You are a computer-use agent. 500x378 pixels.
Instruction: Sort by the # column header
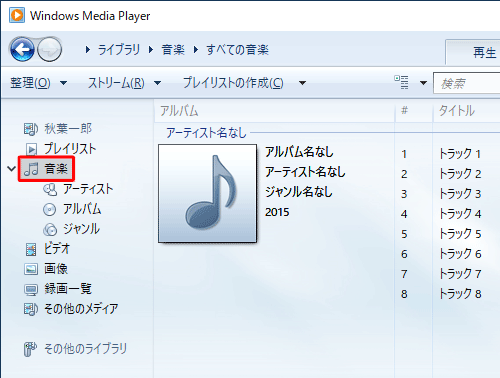(404, 110)
